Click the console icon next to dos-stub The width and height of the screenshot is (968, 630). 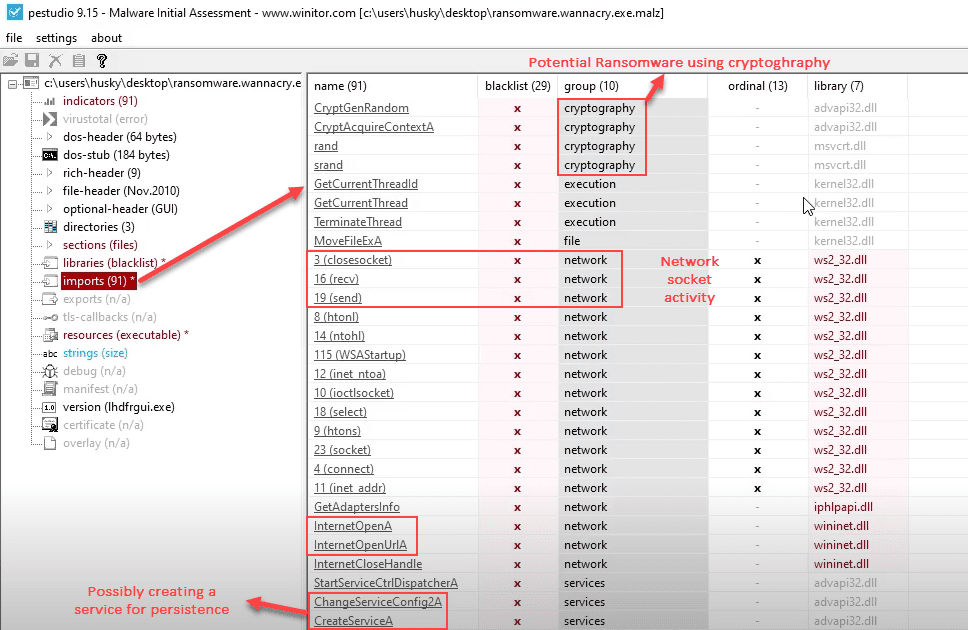49,155
